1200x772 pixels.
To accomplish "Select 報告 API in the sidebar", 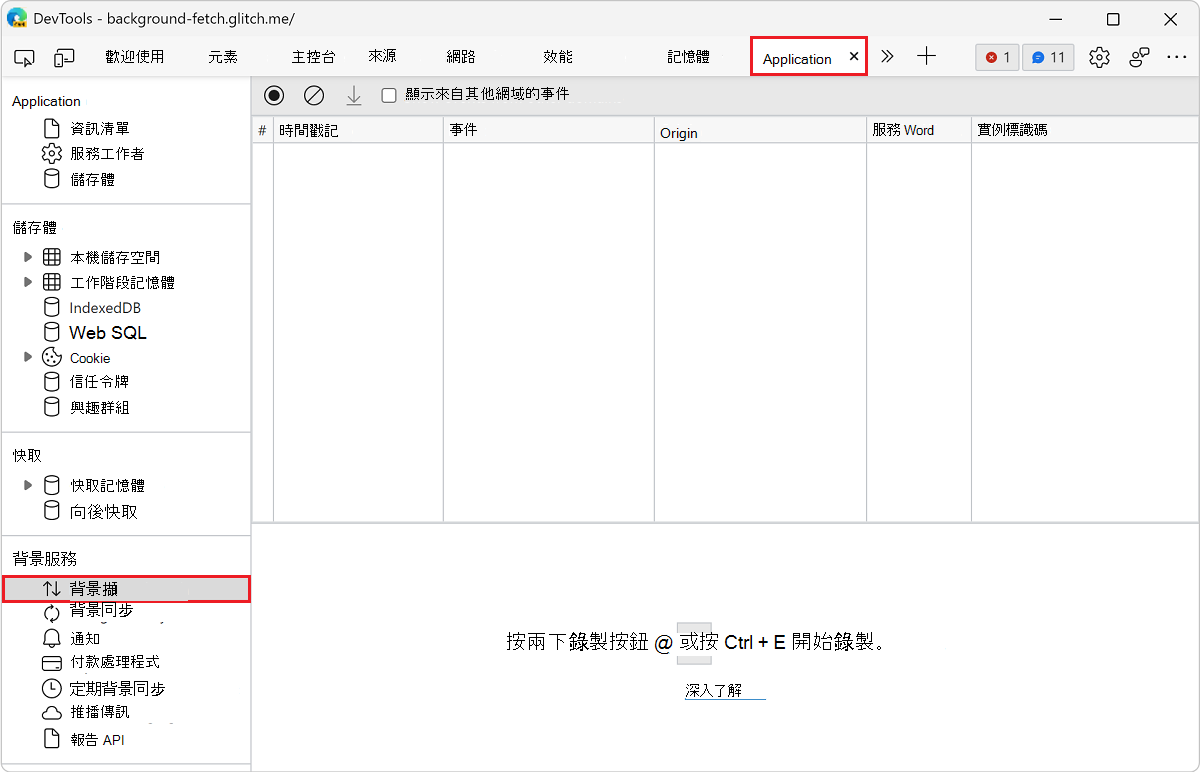I will click(97, 740).
